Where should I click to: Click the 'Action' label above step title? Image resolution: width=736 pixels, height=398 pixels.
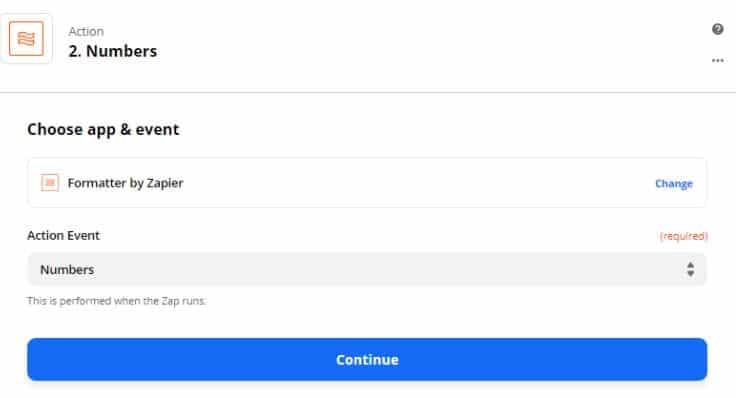tap(86, 31)
